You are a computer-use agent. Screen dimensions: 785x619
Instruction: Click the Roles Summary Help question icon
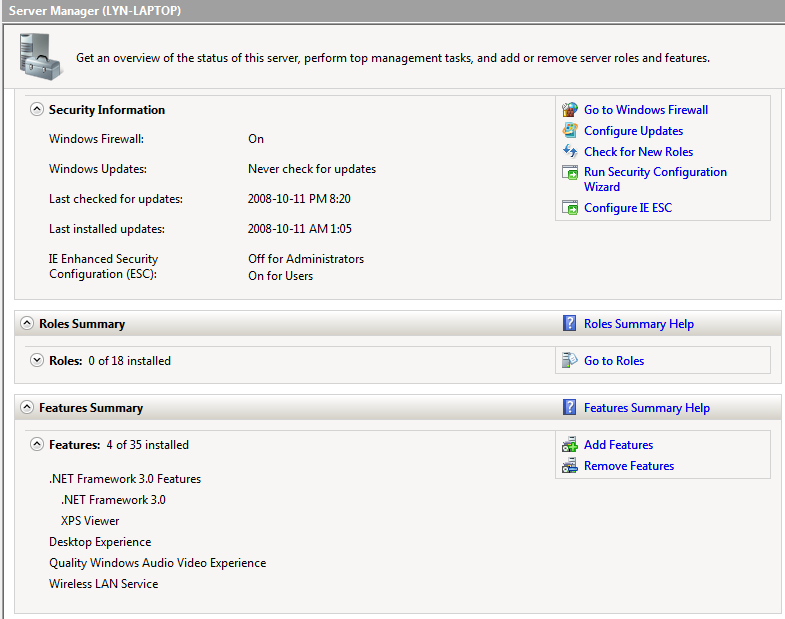coord(570,324)
